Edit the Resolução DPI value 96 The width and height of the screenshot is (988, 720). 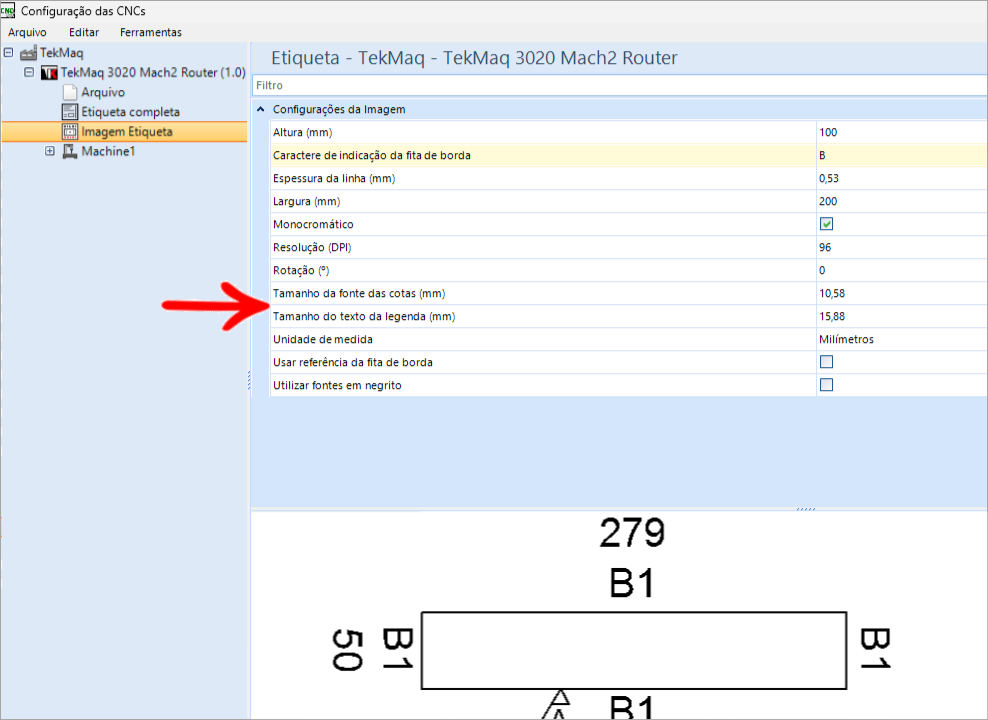point(902,247)
